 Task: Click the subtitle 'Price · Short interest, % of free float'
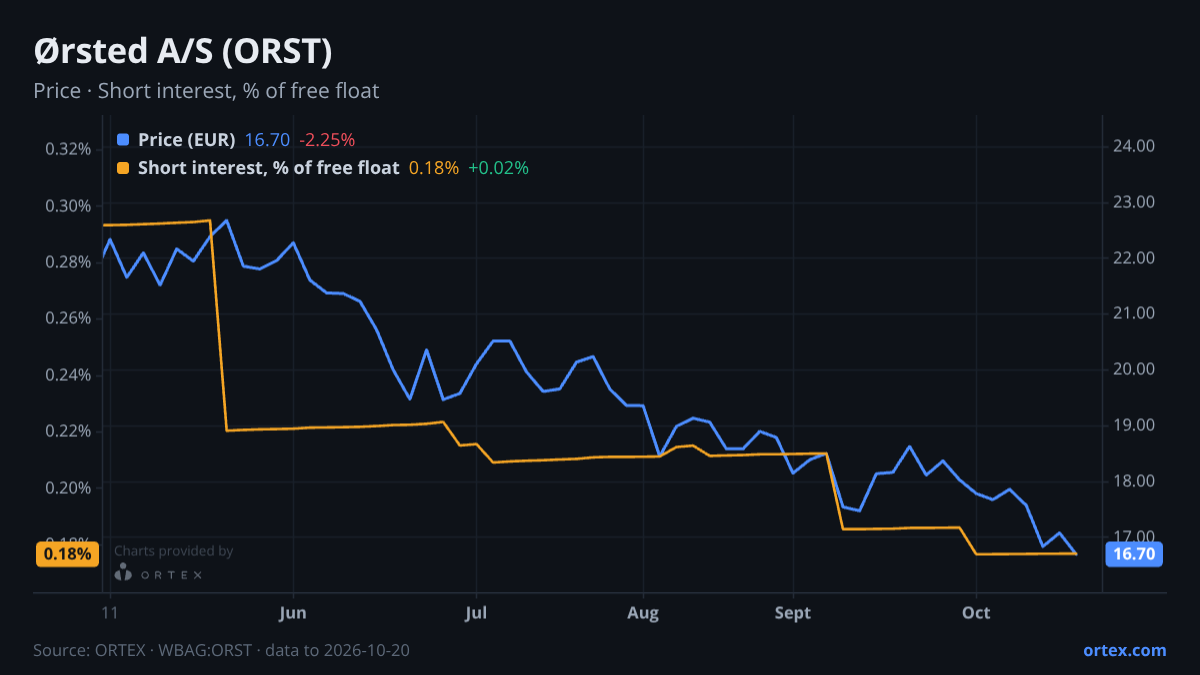206,91
